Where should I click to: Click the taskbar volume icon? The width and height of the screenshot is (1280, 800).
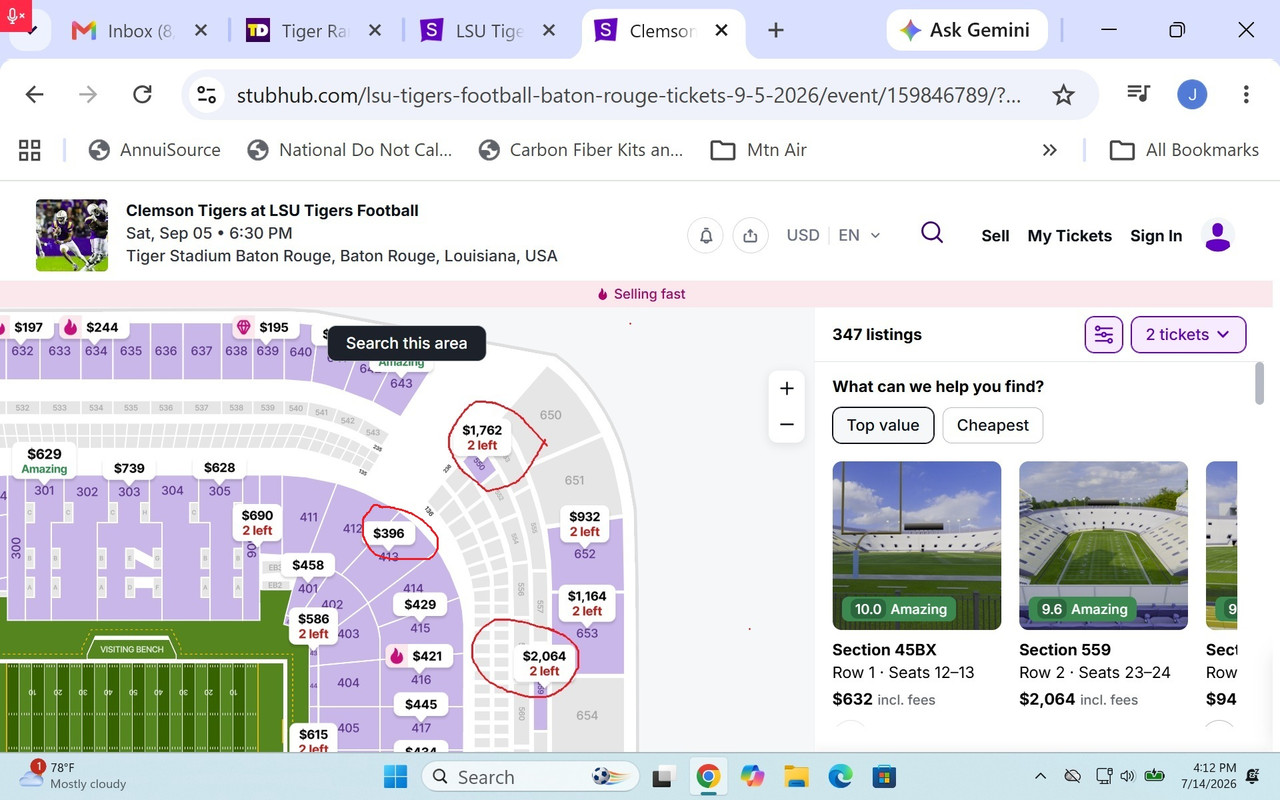coord(1128,776)
